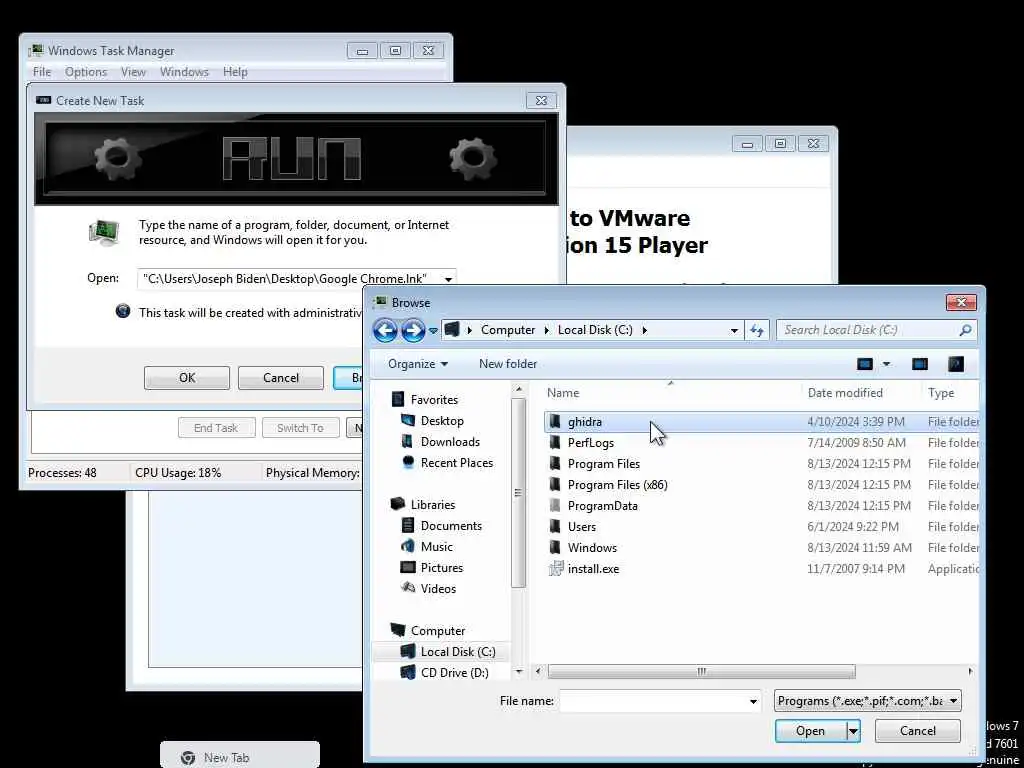
Task: Click the horizontal scrollbar in file list
Action: tap(701, 671)
